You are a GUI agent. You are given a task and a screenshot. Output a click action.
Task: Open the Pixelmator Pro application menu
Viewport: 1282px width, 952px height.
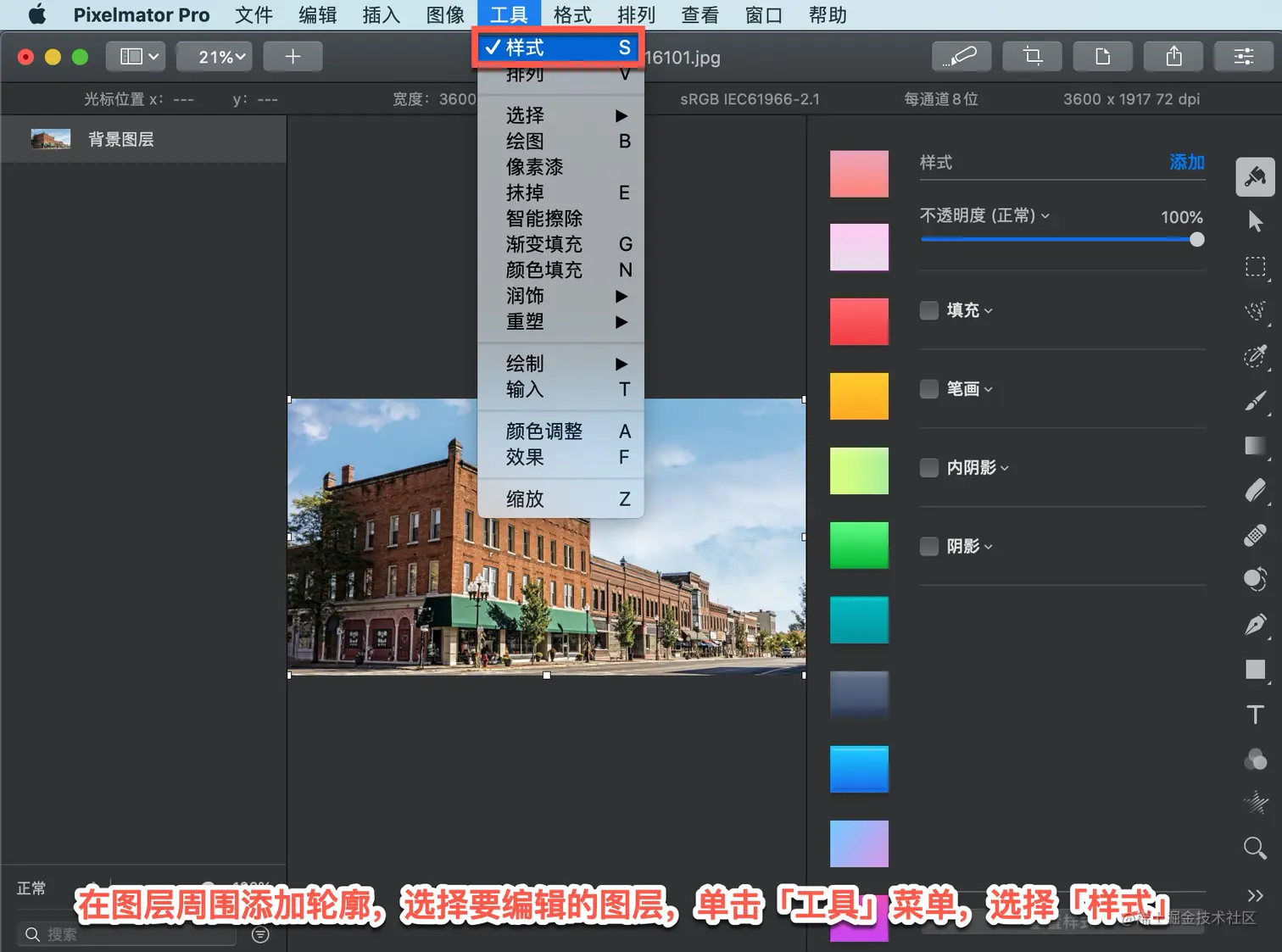pos(142,14)
